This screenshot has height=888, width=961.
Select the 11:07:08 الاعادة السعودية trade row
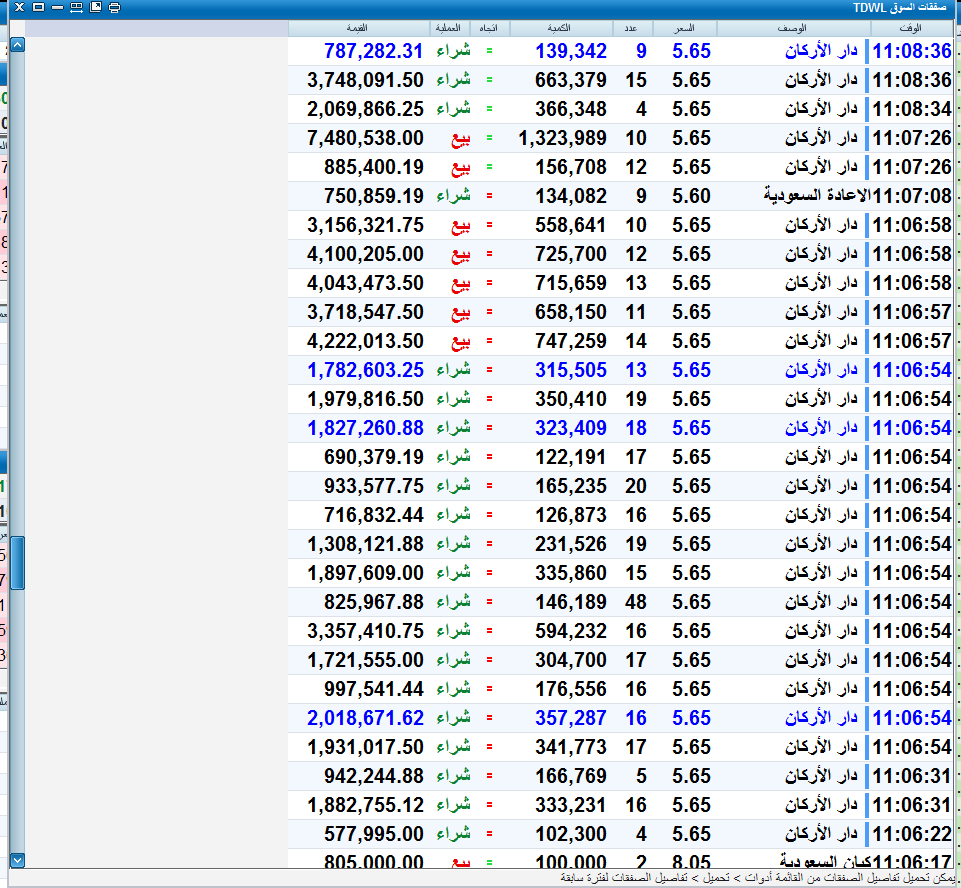point(620,196)
